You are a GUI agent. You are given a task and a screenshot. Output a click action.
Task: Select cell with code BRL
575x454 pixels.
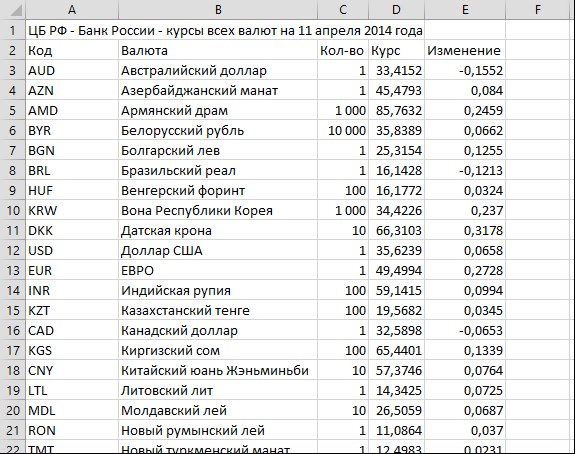(72, 171)
